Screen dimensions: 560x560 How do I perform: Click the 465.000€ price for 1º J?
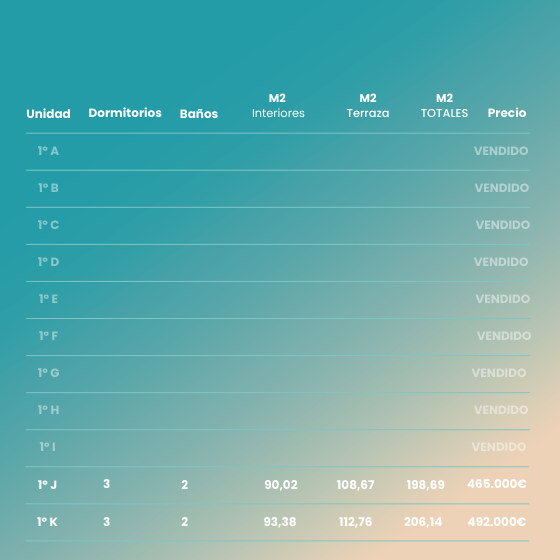(x=497, y=484)
